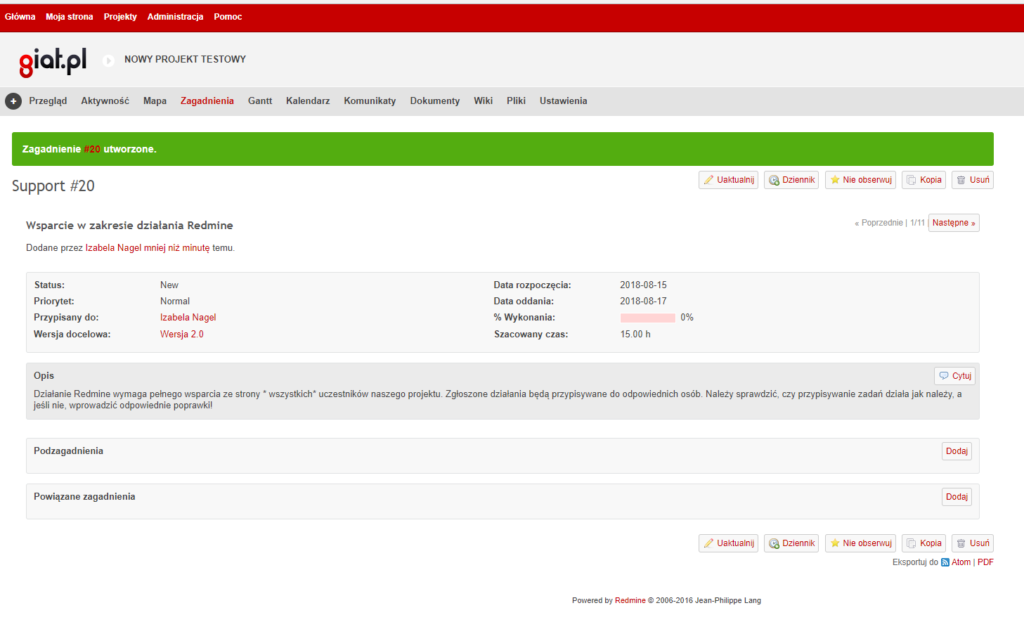1024x622 pixels.
Task: Click the issue title 'Wsparcie w zakresie działania Redmine'
Action: coord(129,225)
